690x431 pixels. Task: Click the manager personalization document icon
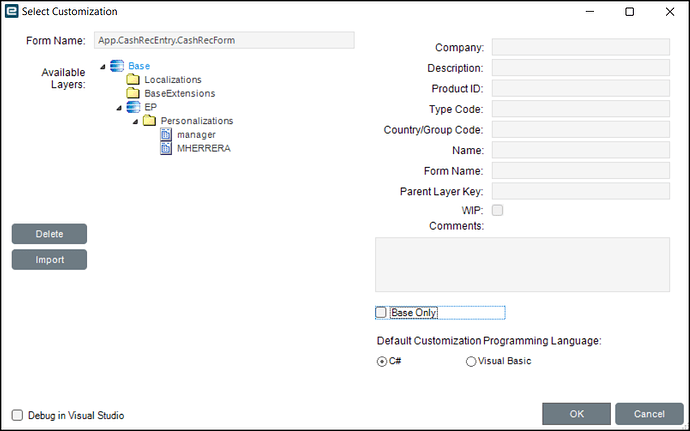click(166, 134)
